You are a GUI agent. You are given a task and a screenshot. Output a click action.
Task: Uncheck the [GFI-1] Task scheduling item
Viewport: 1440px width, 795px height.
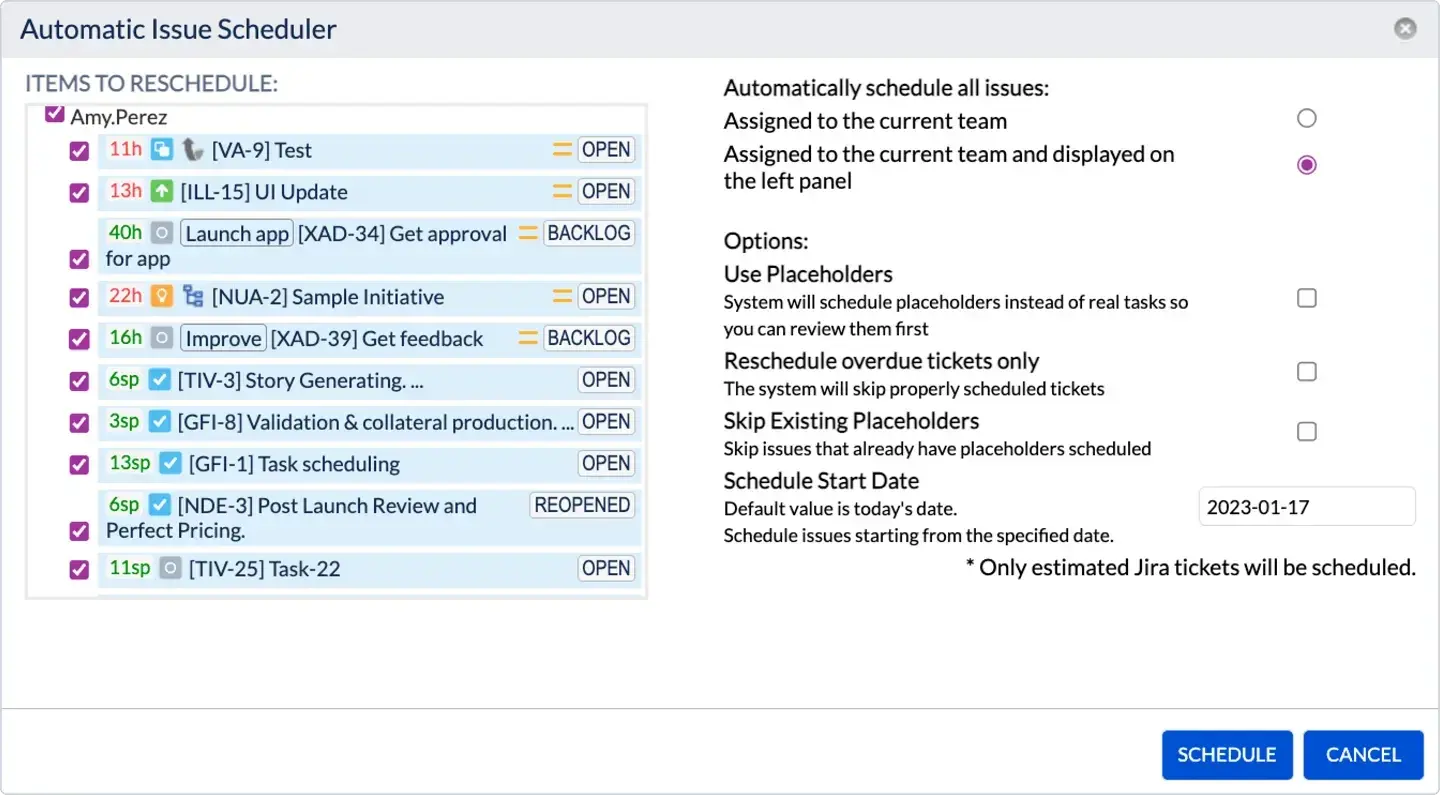[79, 463]
